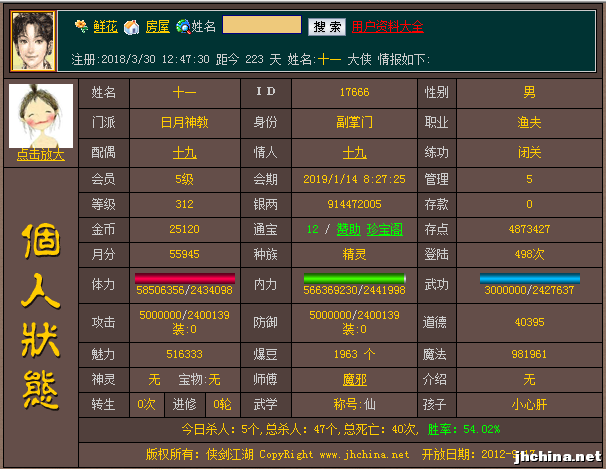Image resolution: width=606 pixels, height=469 pixels.
Task: Select the ID value 17666
Action: click(354, 92)
